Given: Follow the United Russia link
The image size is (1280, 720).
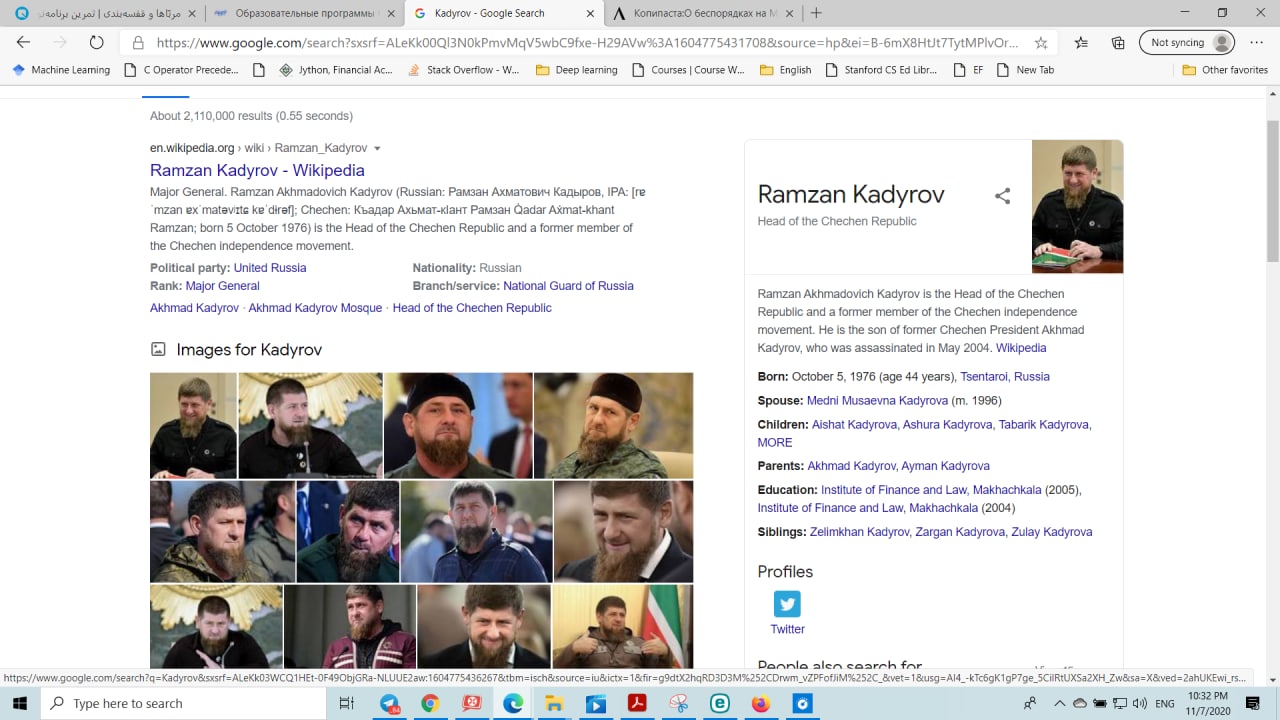Looking at the screenshot, I should click(270, 268).
